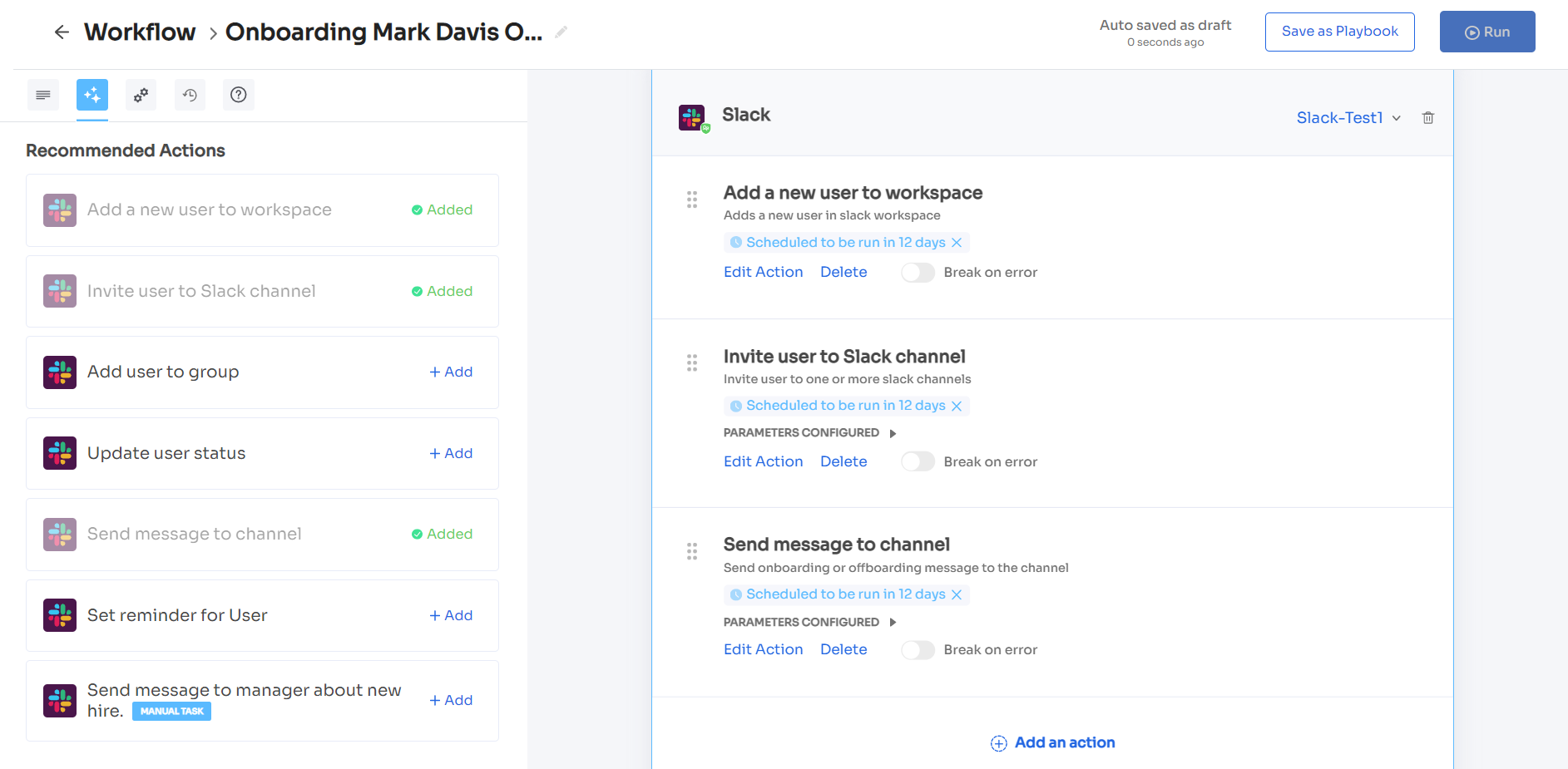1568x769 pixels.
Task: Add Send message to manager about new hire
Action: pos(451,701)
